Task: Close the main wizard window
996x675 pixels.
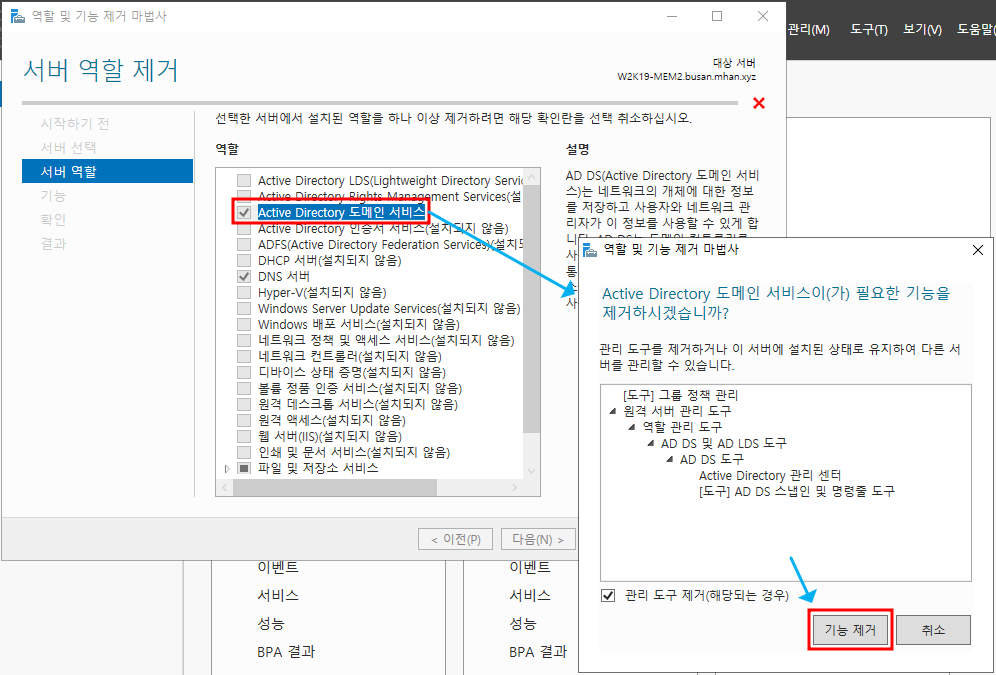Action: tap(763, 17)
